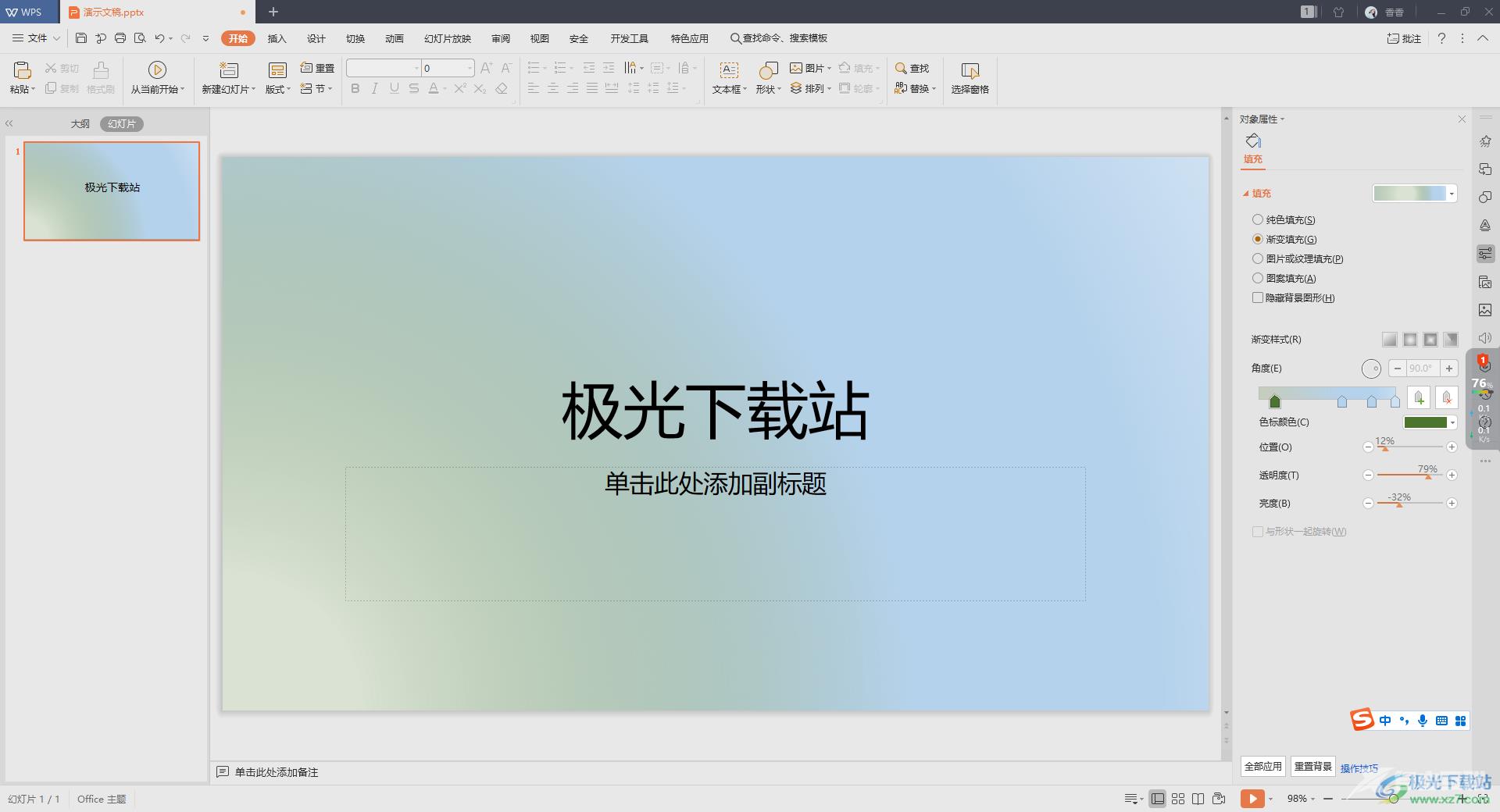
Task: Select 图片或纹理填充 radio option
Action: click(x=1258, y=258)
